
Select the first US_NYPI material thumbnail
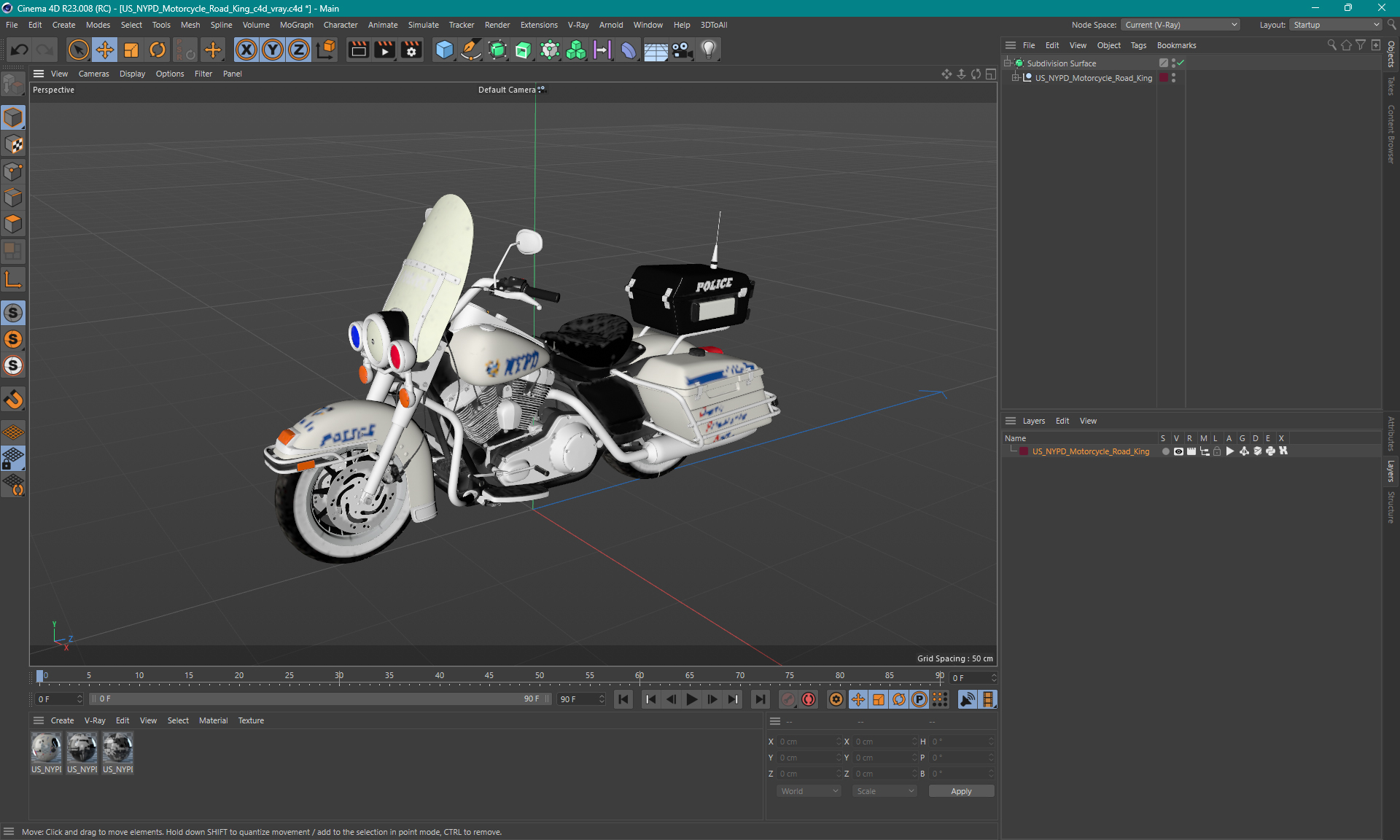pos(46,747)
